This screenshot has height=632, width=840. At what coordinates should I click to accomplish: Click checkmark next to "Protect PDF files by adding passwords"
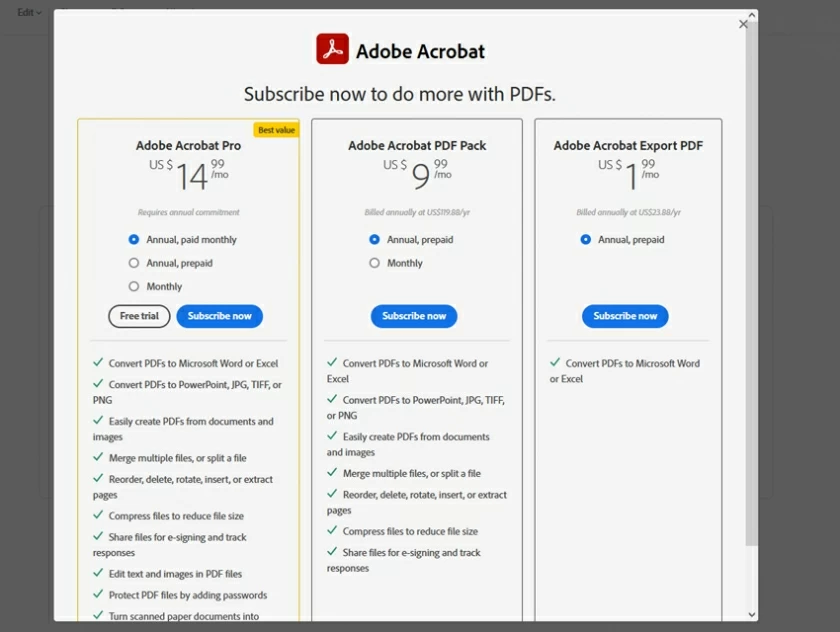point(99,593)
